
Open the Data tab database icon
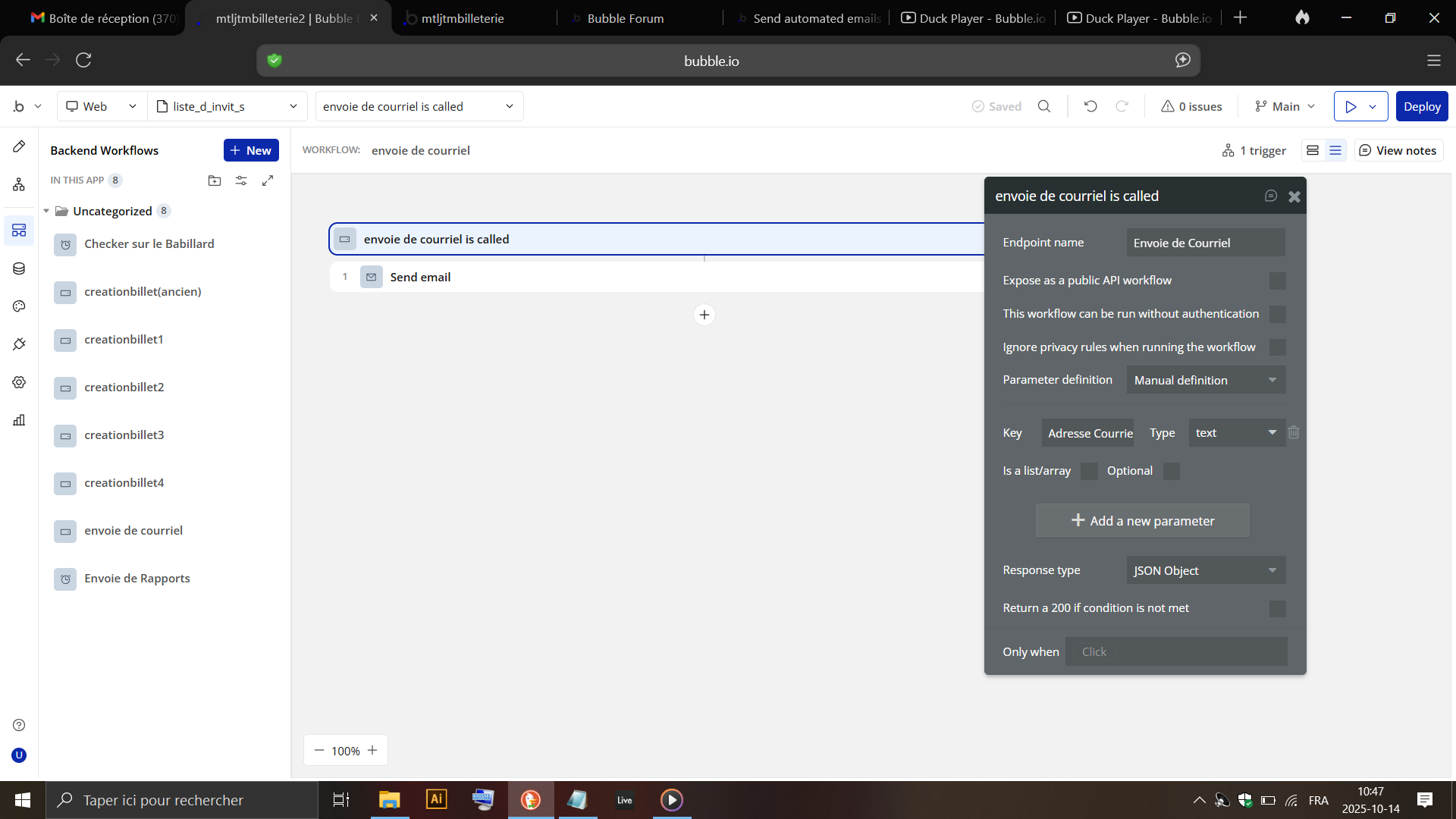point(19,268)
